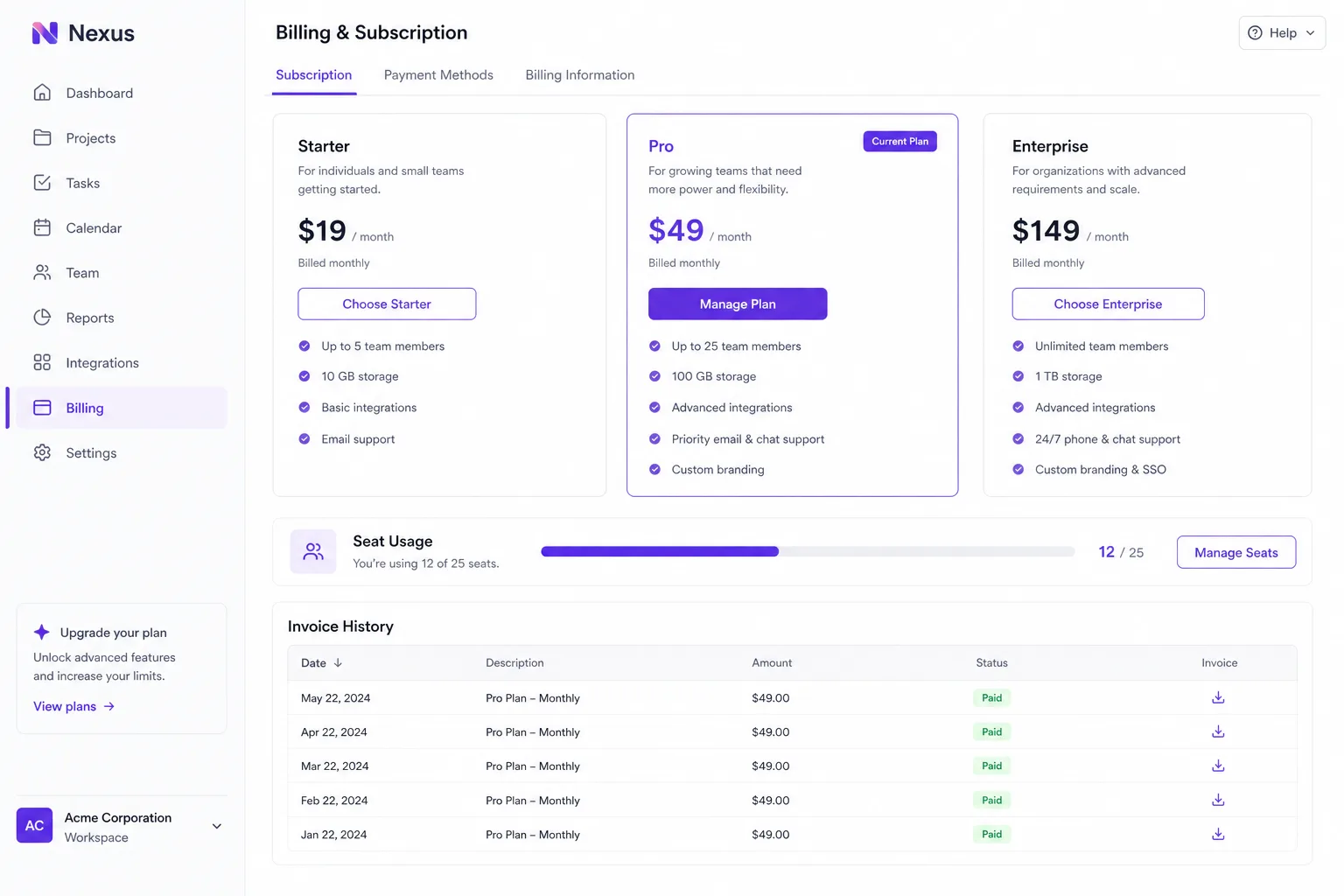
Task: Follow the View plans link
Action: (x=74, y=706)
